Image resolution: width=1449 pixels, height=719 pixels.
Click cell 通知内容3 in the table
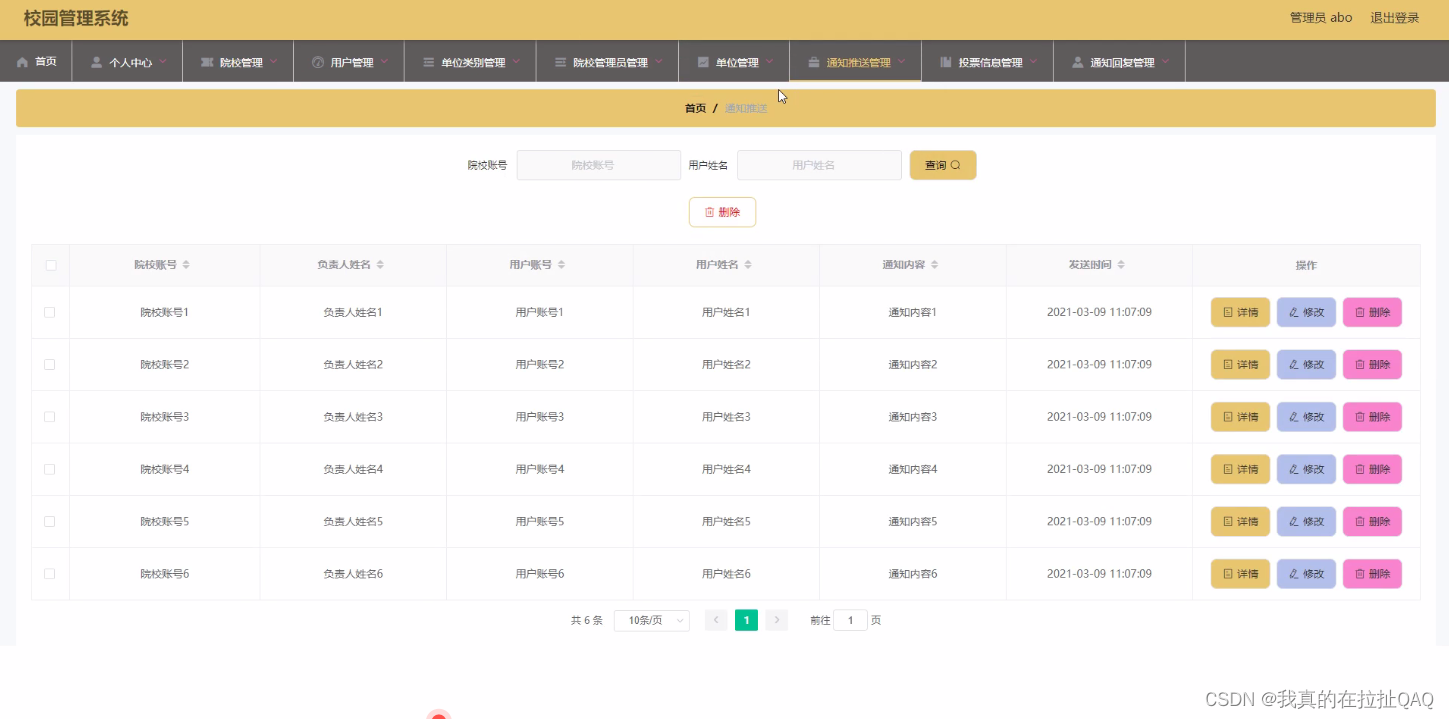[x=912, y=417]
